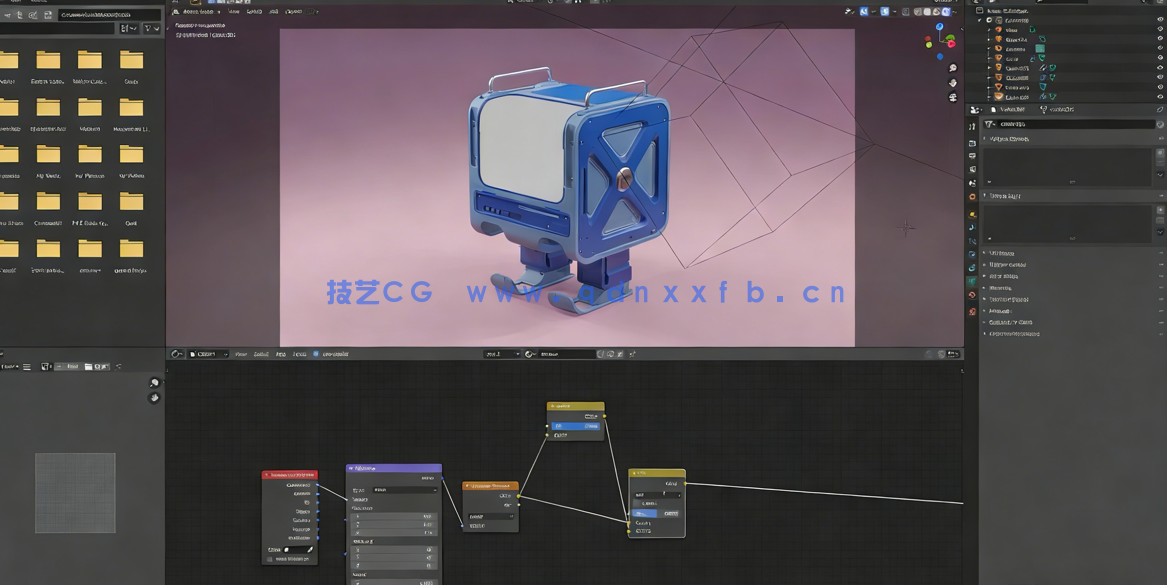Viewport: 1167px width, 585px height.
Task: Hide the Camera object with its eye toggle
Action: [x=1160, y=48]
